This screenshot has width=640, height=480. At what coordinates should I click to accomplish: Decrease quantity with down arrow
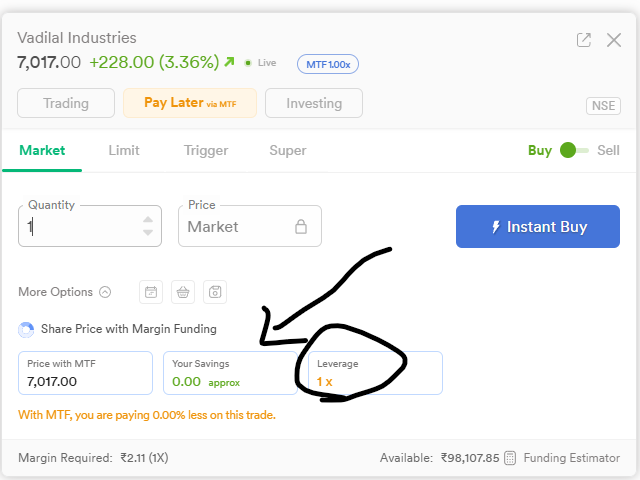(x=148, y=232)
